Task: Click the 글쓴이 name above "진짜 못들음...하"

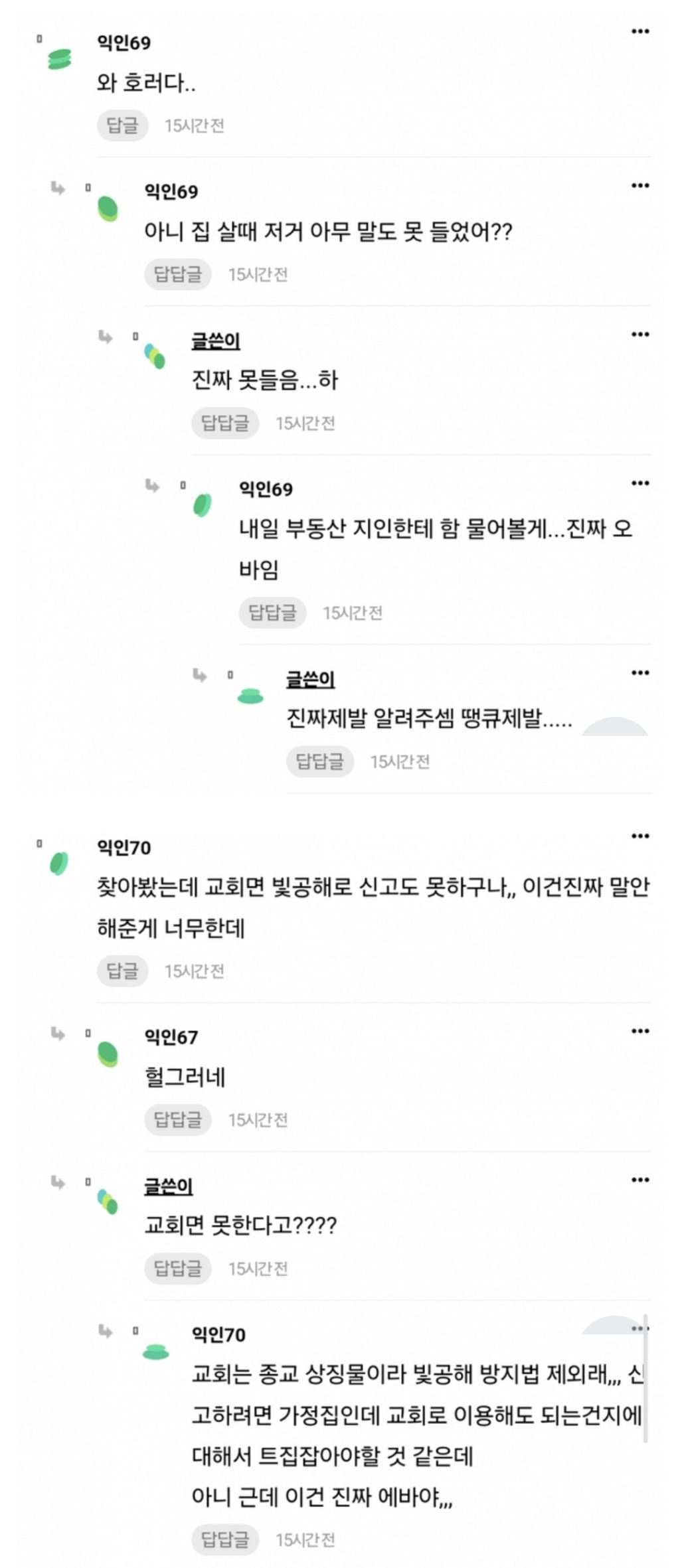Action: coord(216,341)
